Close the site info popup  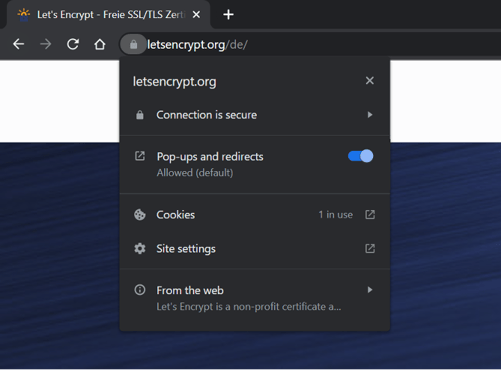[x=370, y=80]
